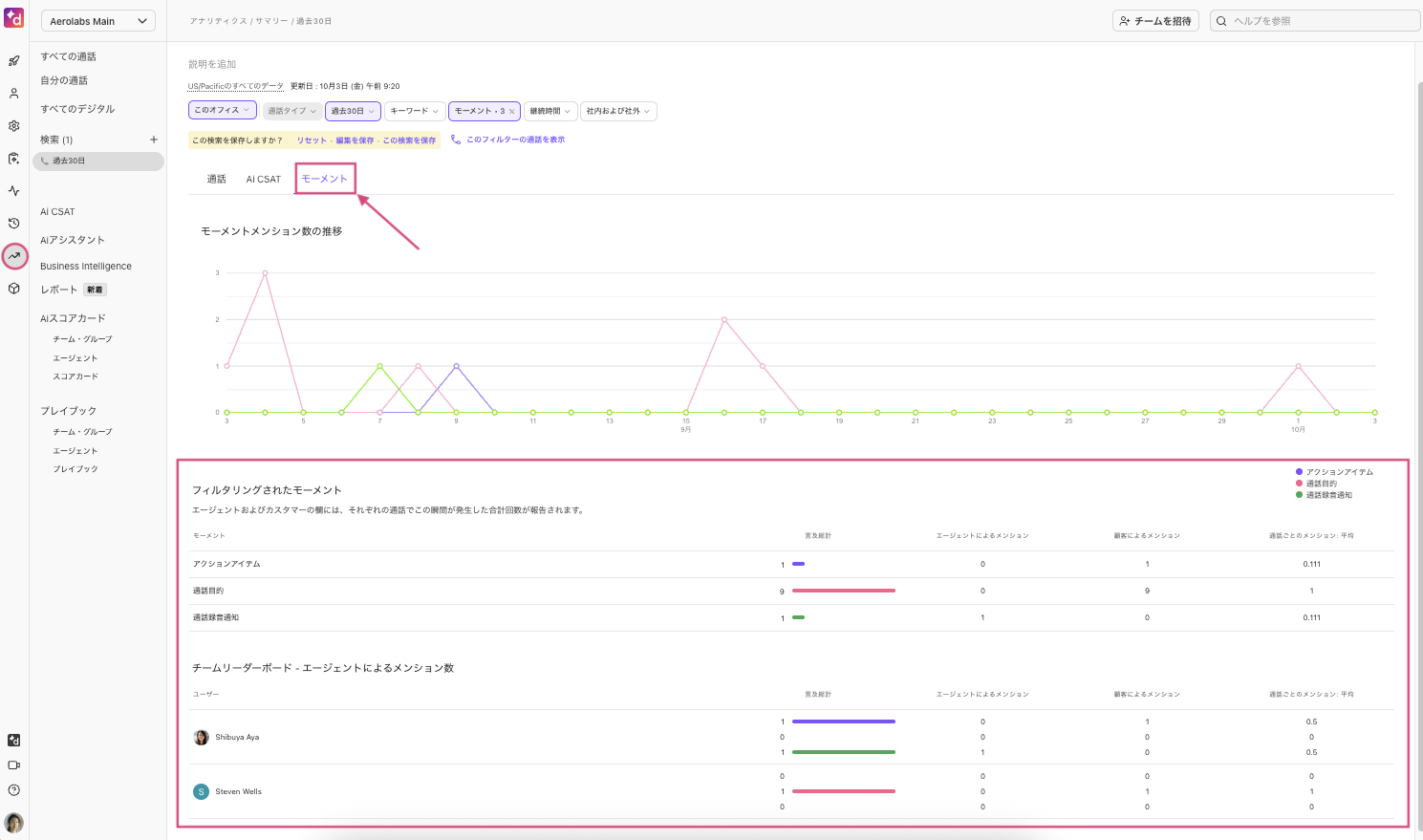Viewport: 1423px width, 840px height.
Task: Open the rocket icon in the sidebar
Action: (x=13, y=61)
